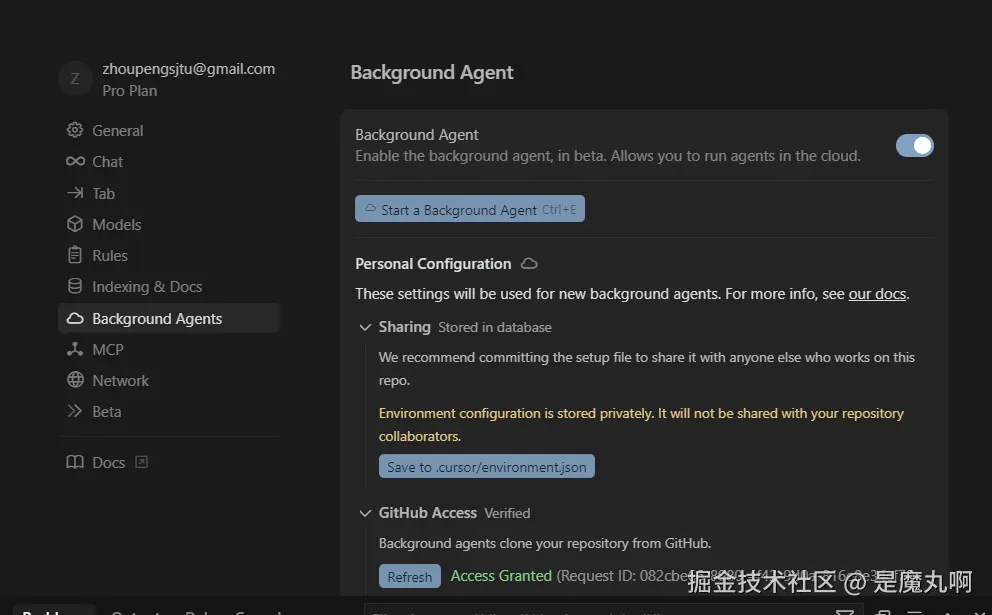Click the Z account avatar
This screenshot has height=615, width=992.
pos(75,78)
